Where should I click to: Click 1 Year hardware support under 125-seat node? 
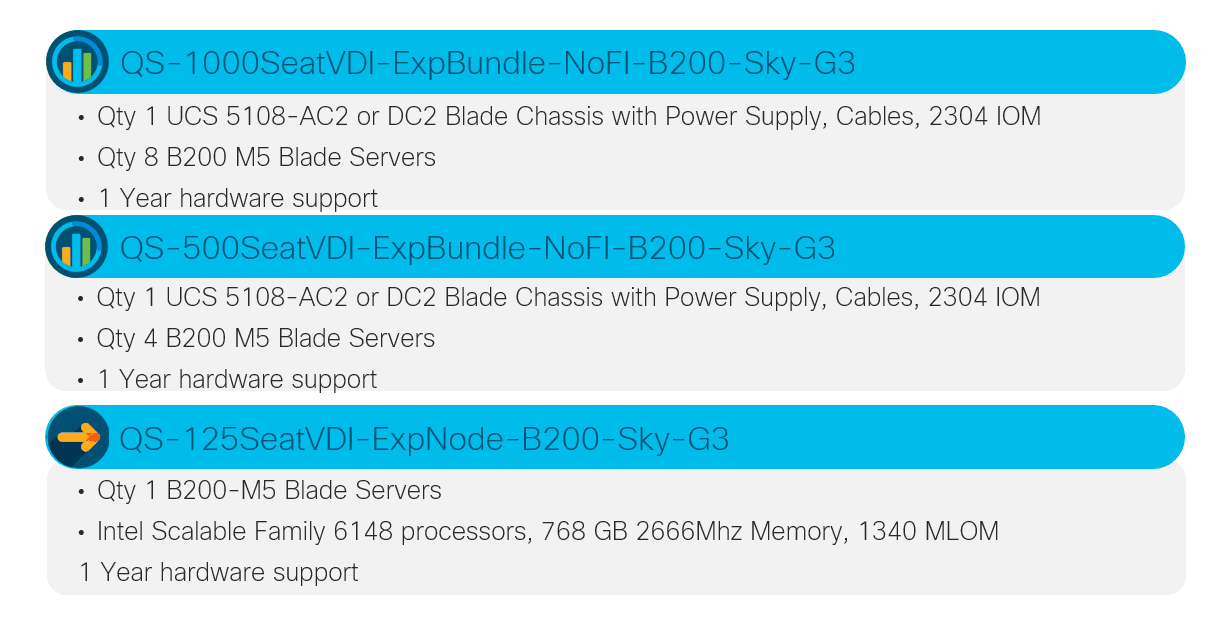click(219, 572)
